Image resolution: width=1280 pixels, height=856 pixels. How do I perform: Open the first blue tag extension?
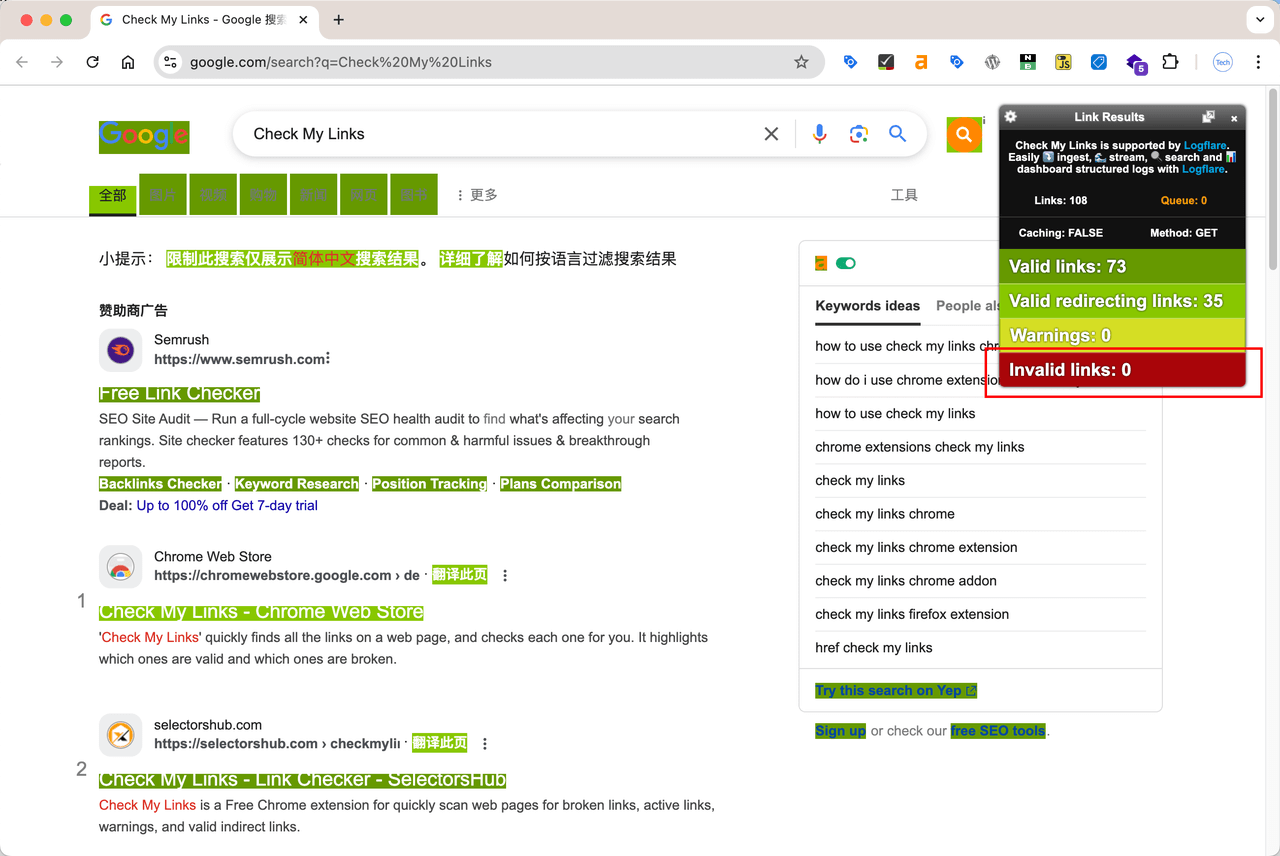[850, 62]
